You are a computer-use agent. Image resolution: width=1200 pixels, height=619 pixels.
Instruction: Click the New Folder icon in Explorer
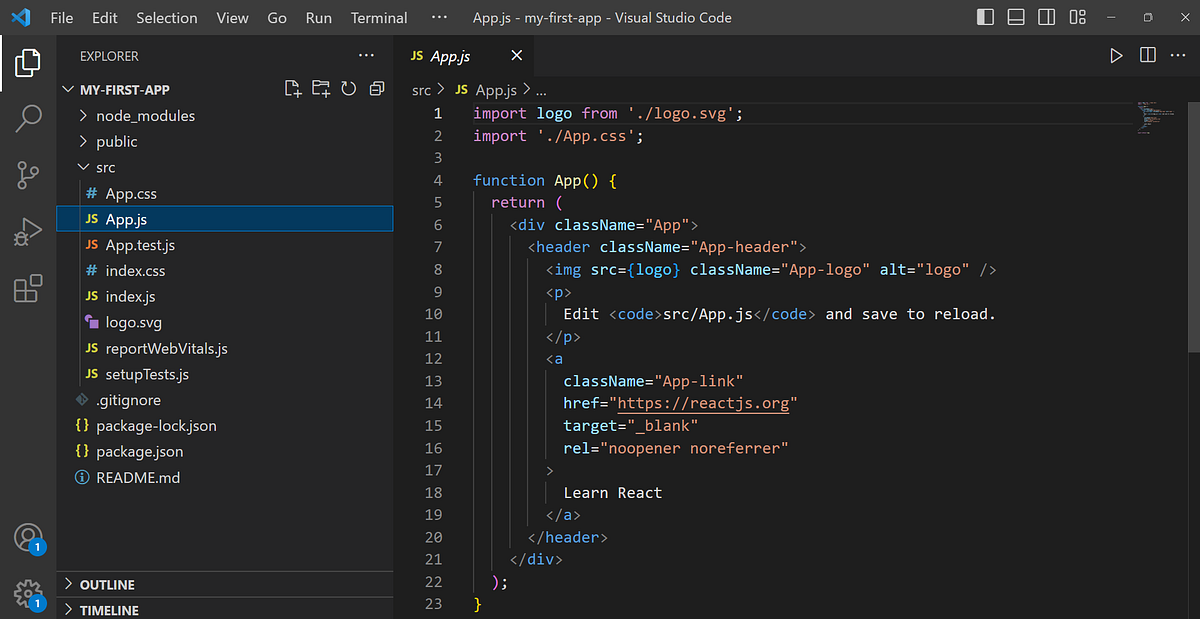coord(321,89)
